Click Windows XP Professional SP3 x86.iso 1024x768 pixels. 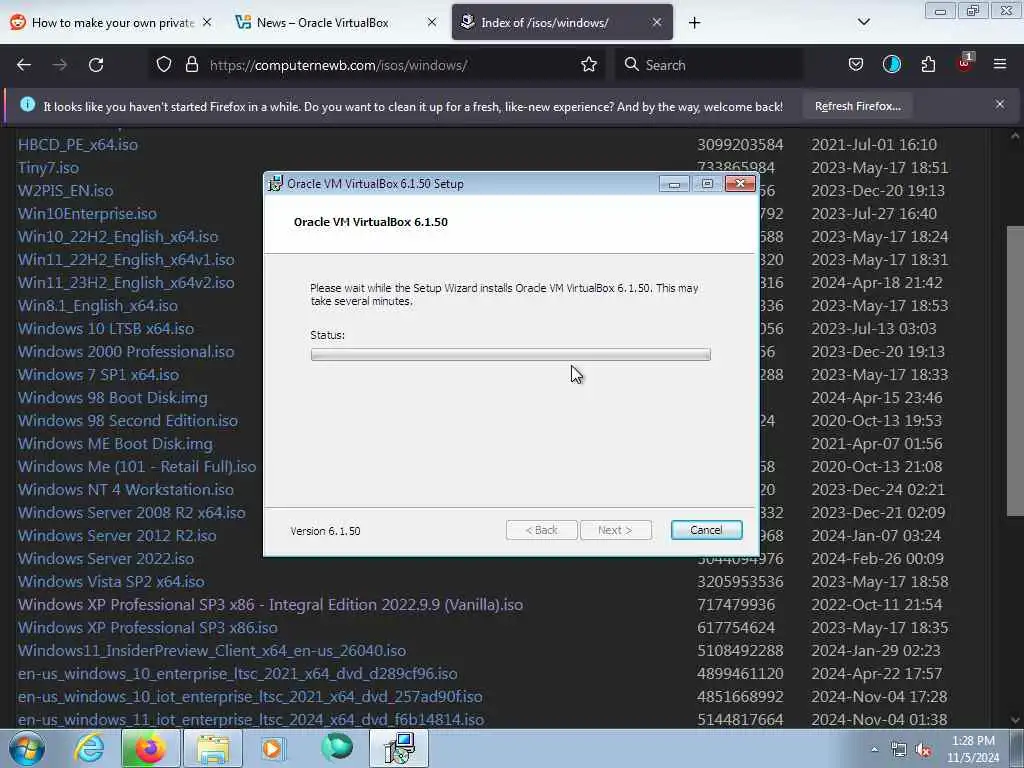[148, 627]
